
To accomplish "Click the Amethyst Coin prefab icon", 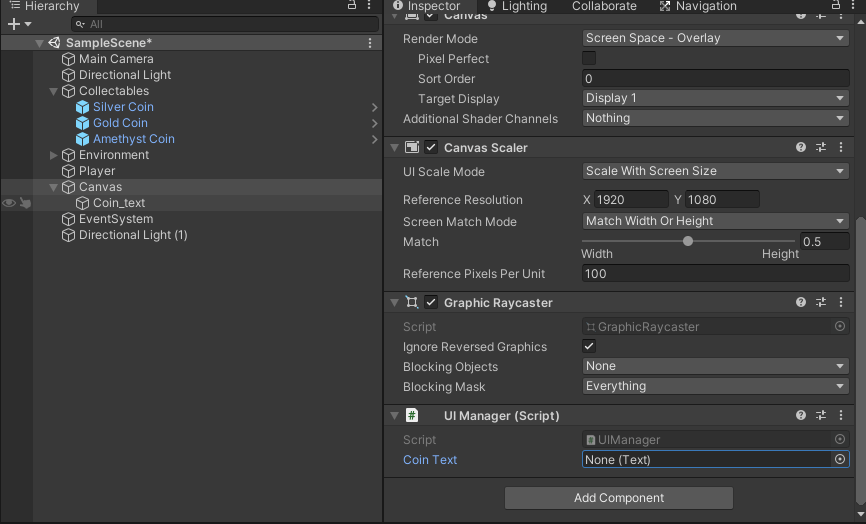I will pyautogui.click(x=82, y=139).
